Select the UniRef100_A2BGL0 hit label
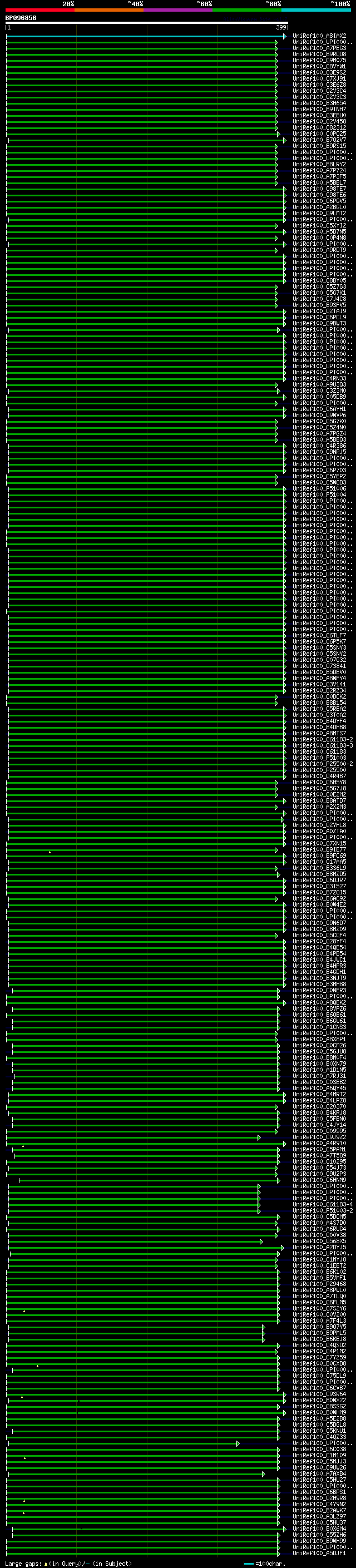Image resolution: width=356 pixels, height=1568 pixels. [x=319, y=207]
